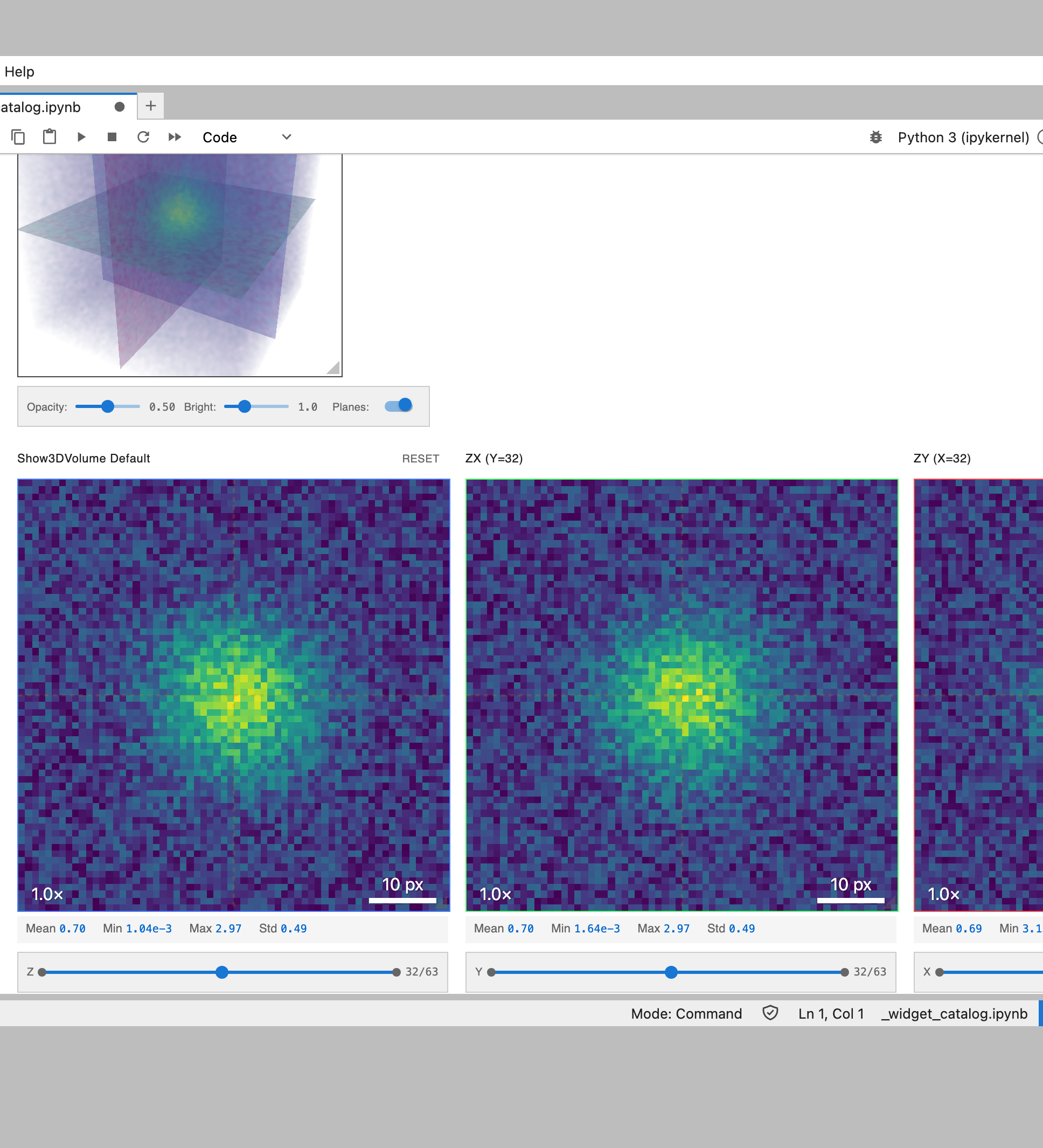Click the copy cells icon
Viewport: 1043px width, 1148px height.
pyautogui.click(x=18, y=137)
